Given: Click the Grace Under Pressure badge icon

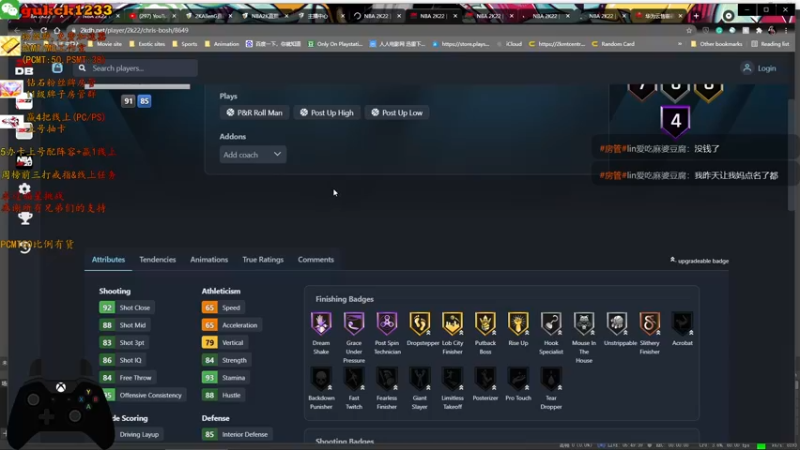Looking at the screenshot, I should click(x=354, y=323).
